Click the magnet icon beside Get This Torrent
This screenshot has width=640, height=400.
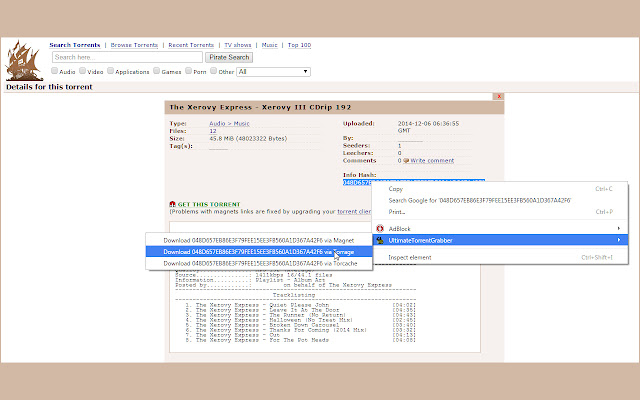172,204
